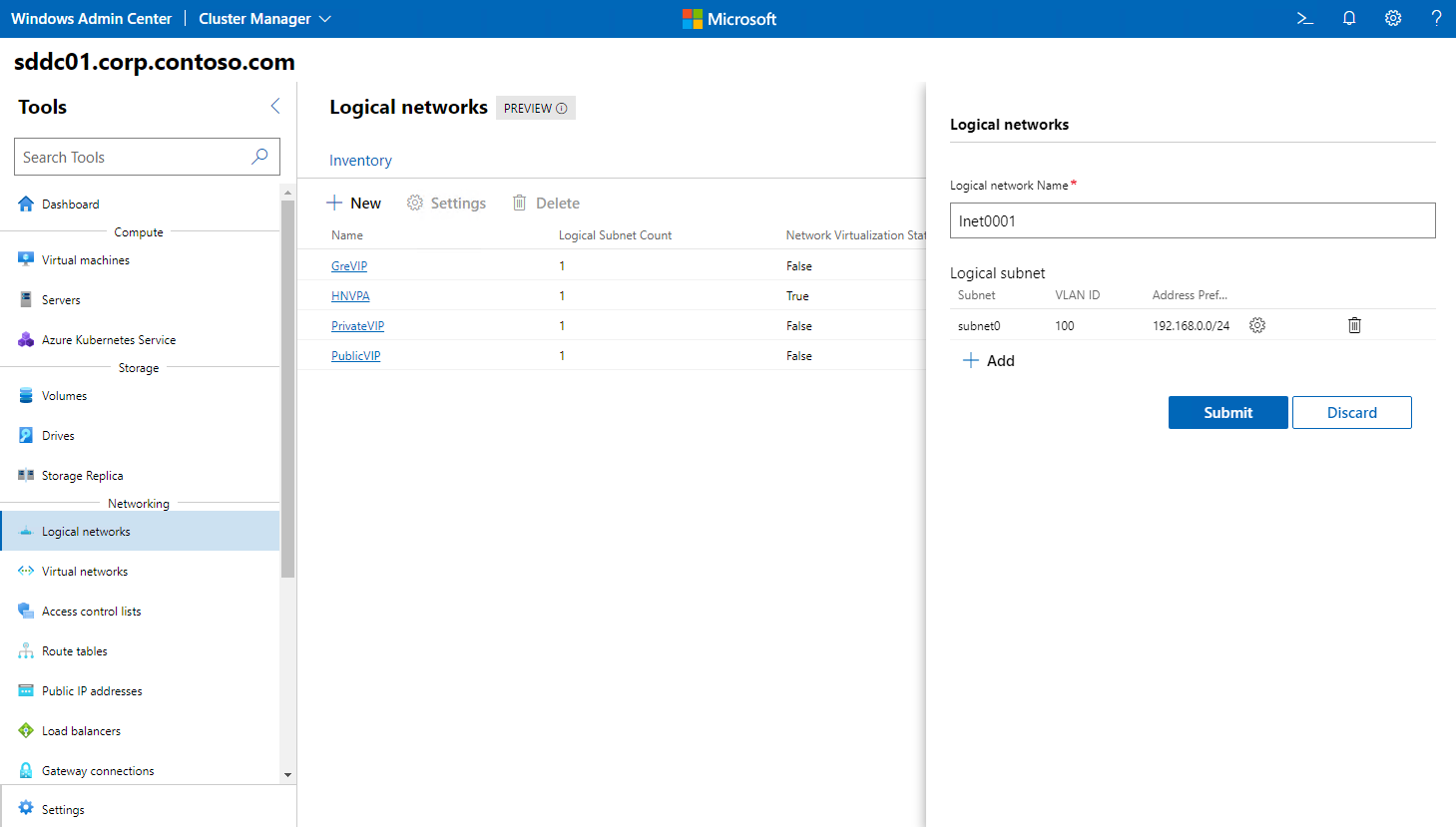Open Load balancers tool
The image size is (1456, 827).
point(140,730)
